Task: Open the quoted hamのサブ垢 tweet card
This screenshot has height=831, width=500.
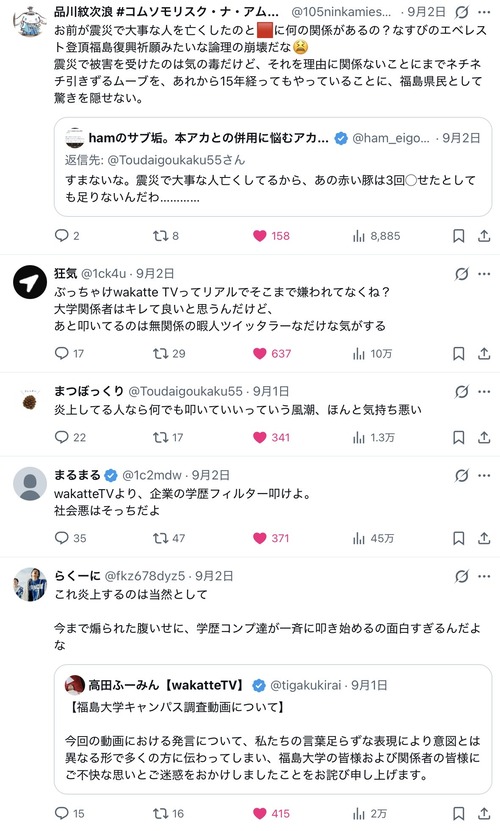Action: 273,167
